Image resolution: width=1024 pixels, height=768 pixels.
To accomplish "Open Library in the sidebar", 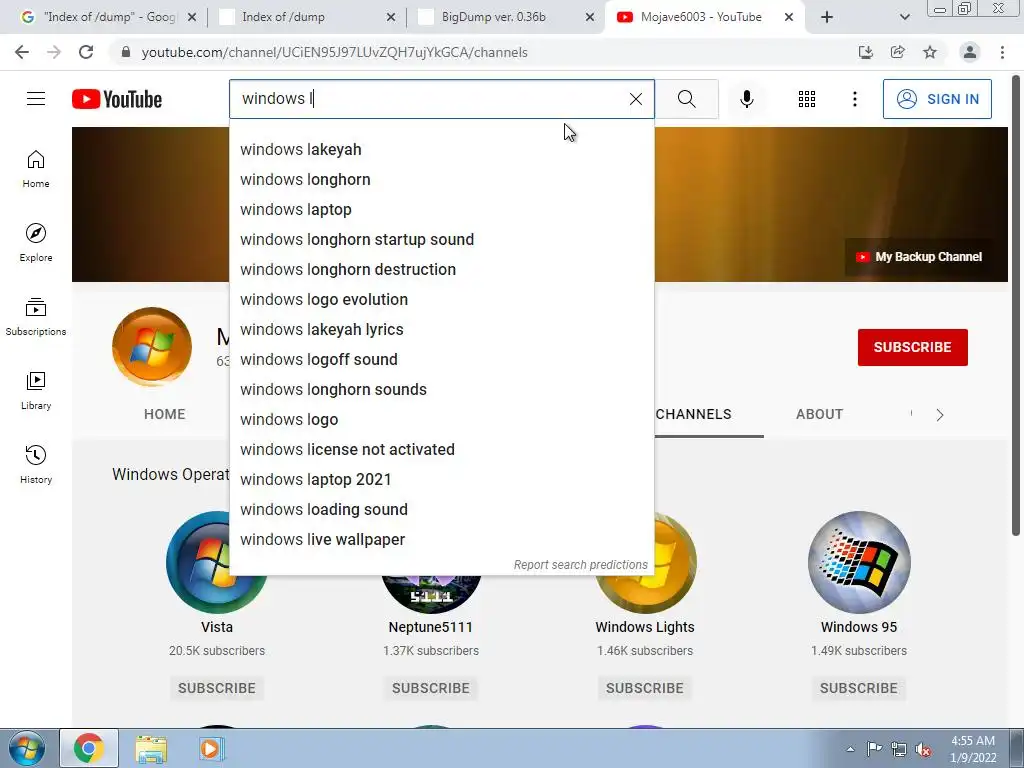I will 36,391.
